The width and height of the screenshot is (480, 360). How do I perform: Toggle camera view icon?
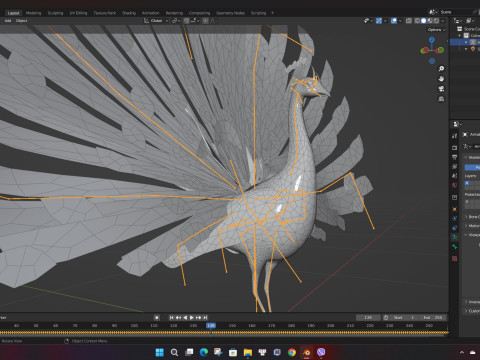(x=441, y=89)
